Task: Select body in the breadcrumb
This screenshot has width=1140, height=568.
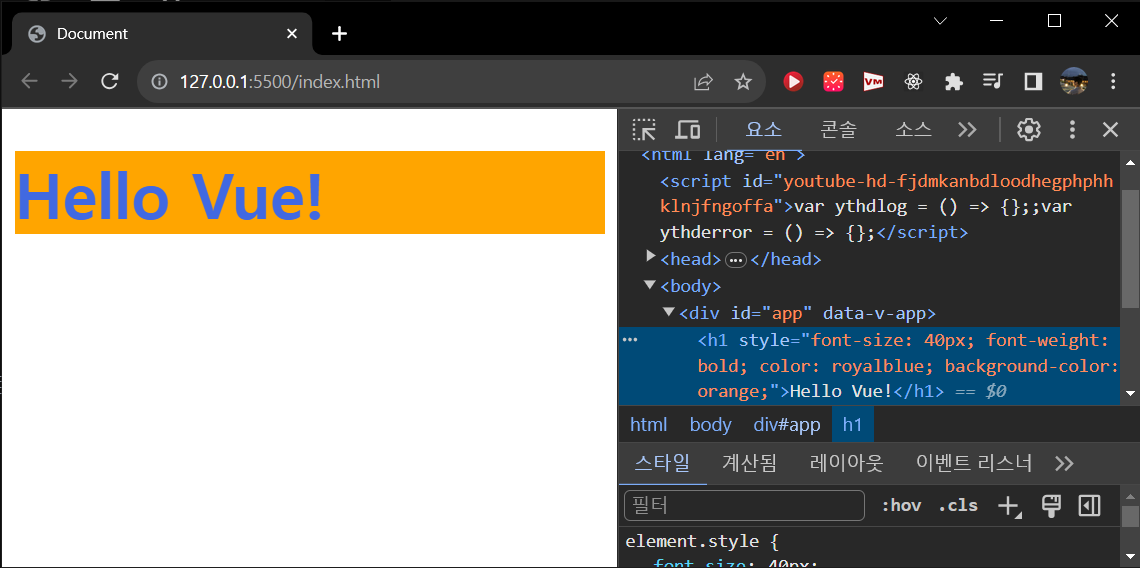Action: 710,425
